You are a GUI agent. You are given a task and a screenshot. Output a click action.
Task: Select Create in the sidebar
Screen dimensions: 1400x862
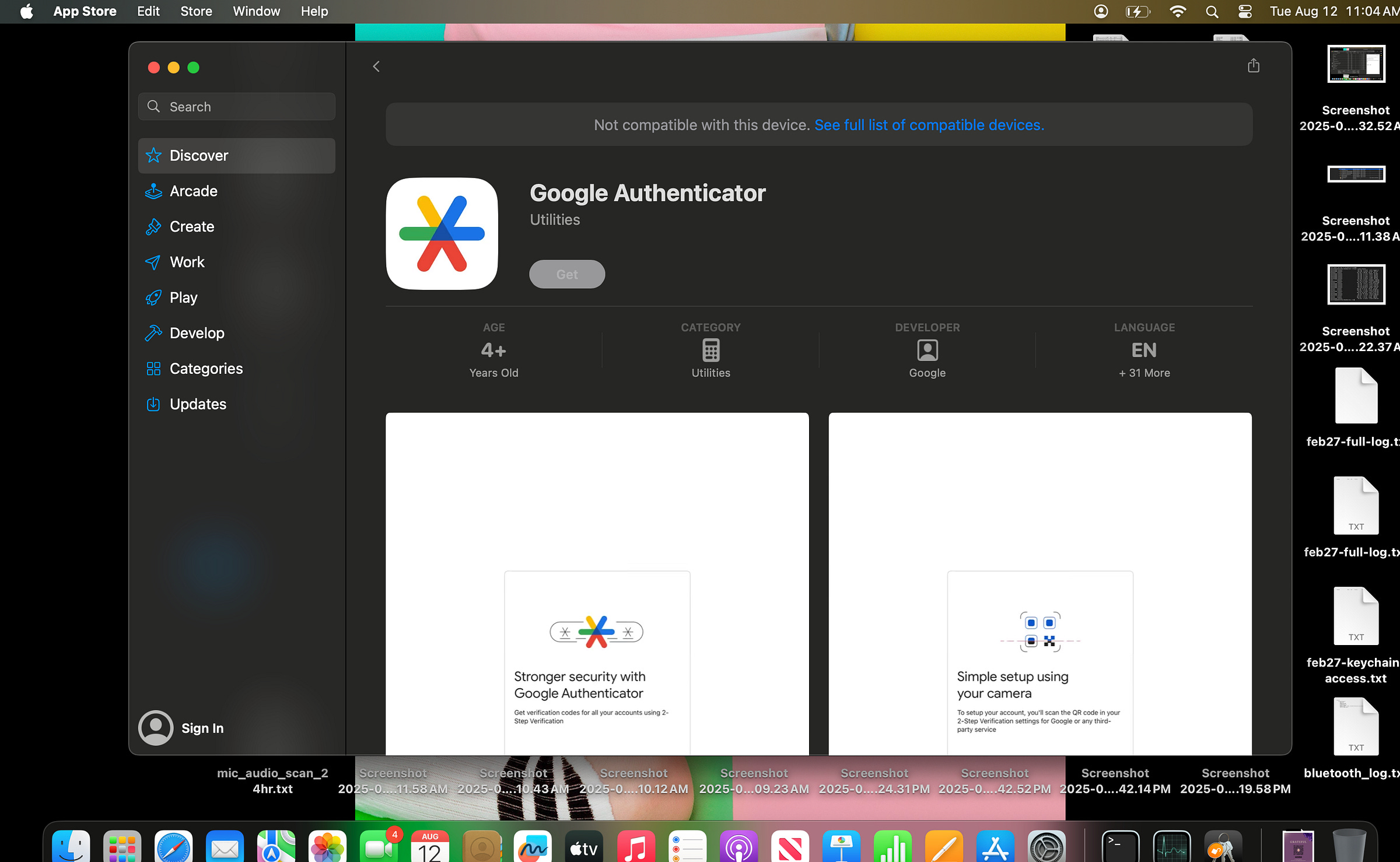(191, 227)
